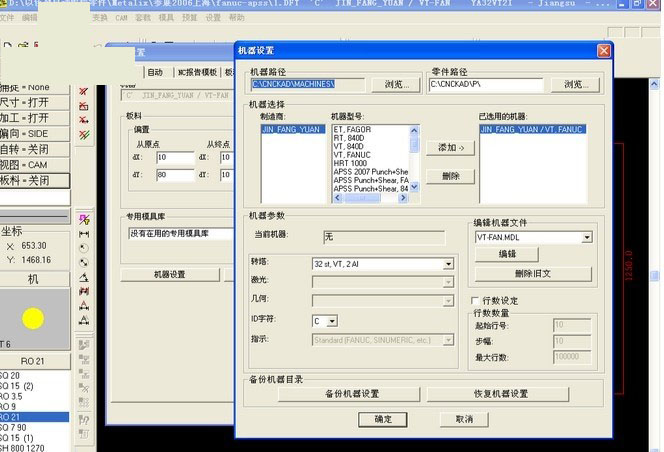
Task: Click the yellow circle tool preview
Action: click(x=33, y=319)
